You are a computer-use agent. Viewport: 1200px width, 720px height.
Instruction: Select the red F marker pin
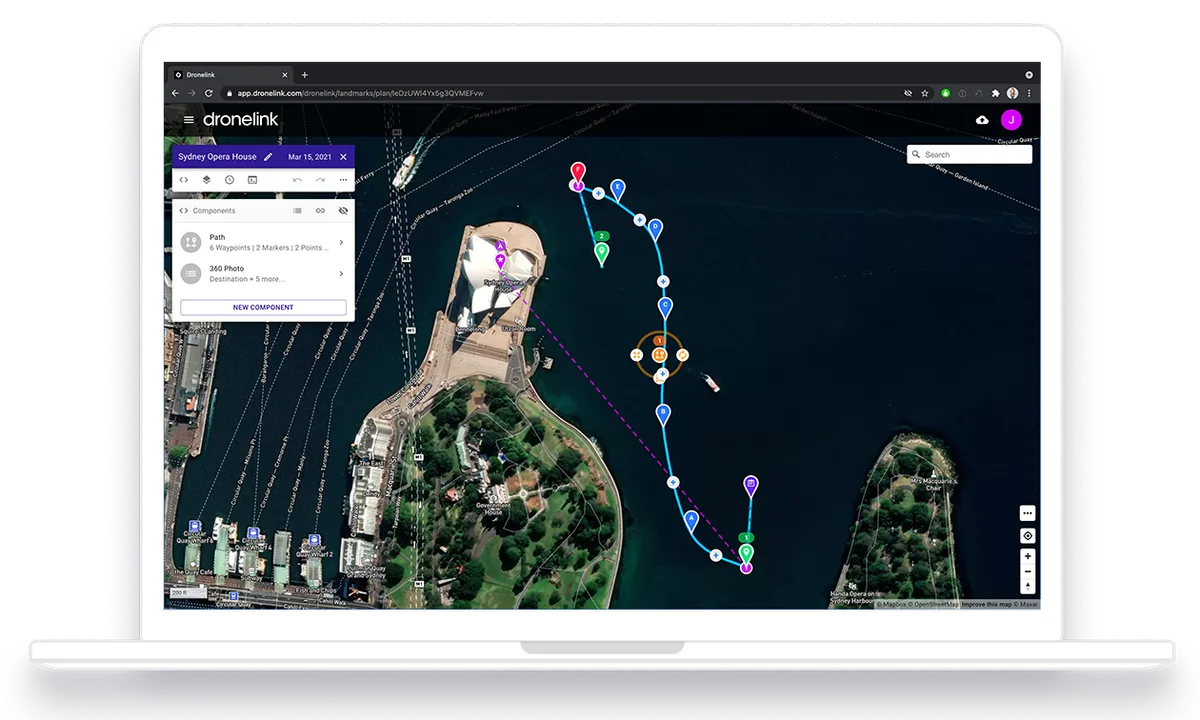(x=577, y=171)
